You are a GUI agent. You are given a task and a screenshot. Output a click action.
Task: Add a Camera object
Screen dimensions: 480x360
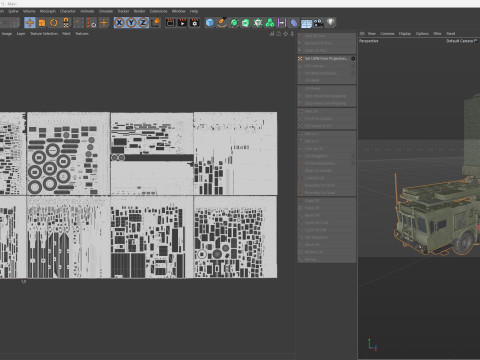pos(319,23)
